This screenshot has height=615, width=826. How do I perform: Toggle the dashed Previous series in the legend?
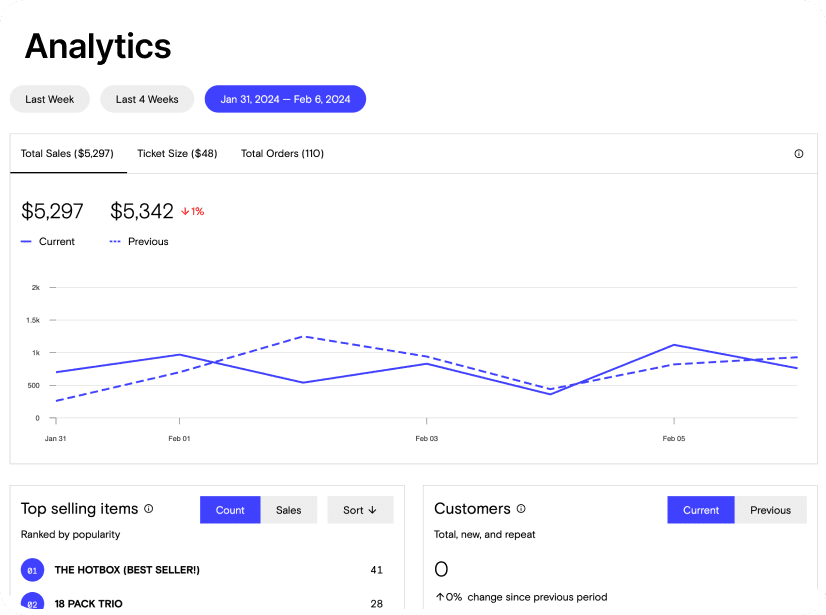[x=115, y=241]
